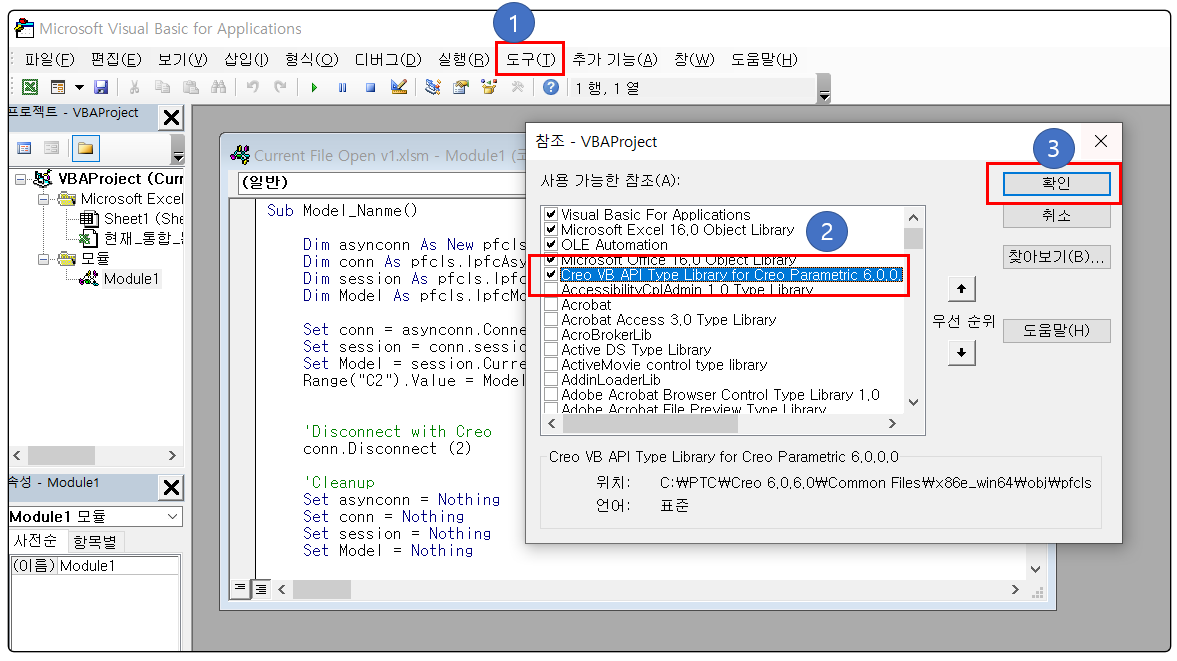The height and width of the screenshot is (661, 1177).
Task: Check the Acrobat reference box
Action: click(551, 305)
